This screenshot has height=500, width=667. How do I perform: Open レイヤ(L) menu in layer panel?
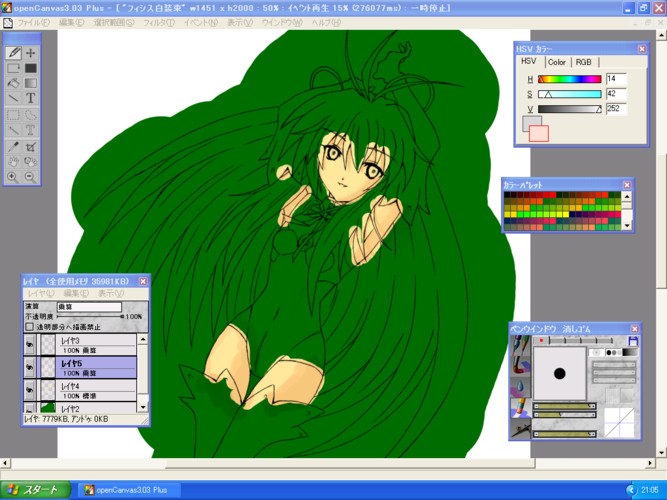coord(41,293)
